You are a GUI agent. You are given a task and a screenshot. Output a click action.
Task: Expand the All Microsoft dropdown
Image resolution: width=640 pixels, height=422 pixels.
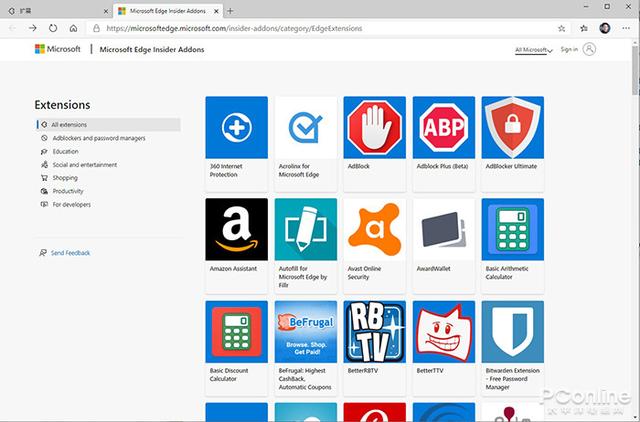(533, 50)
